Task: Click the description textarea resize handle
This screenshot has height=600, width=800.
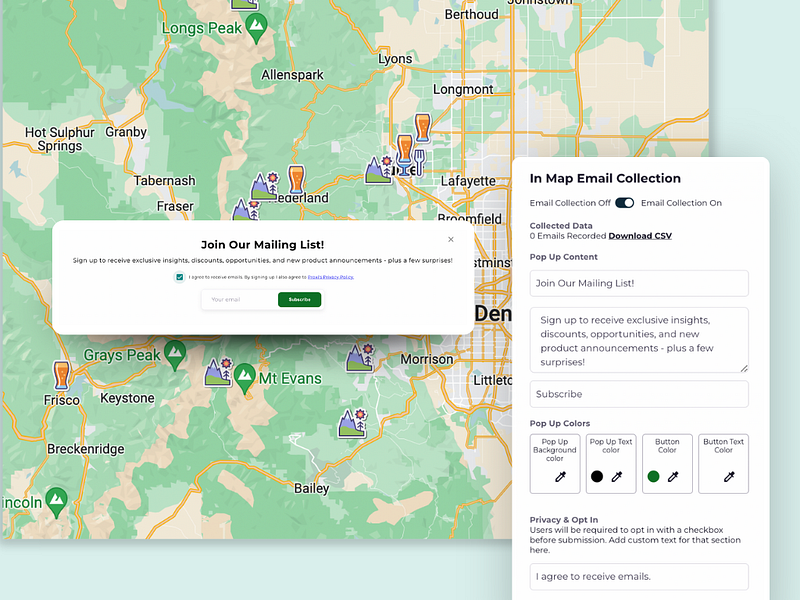Action: click(744, 368)
